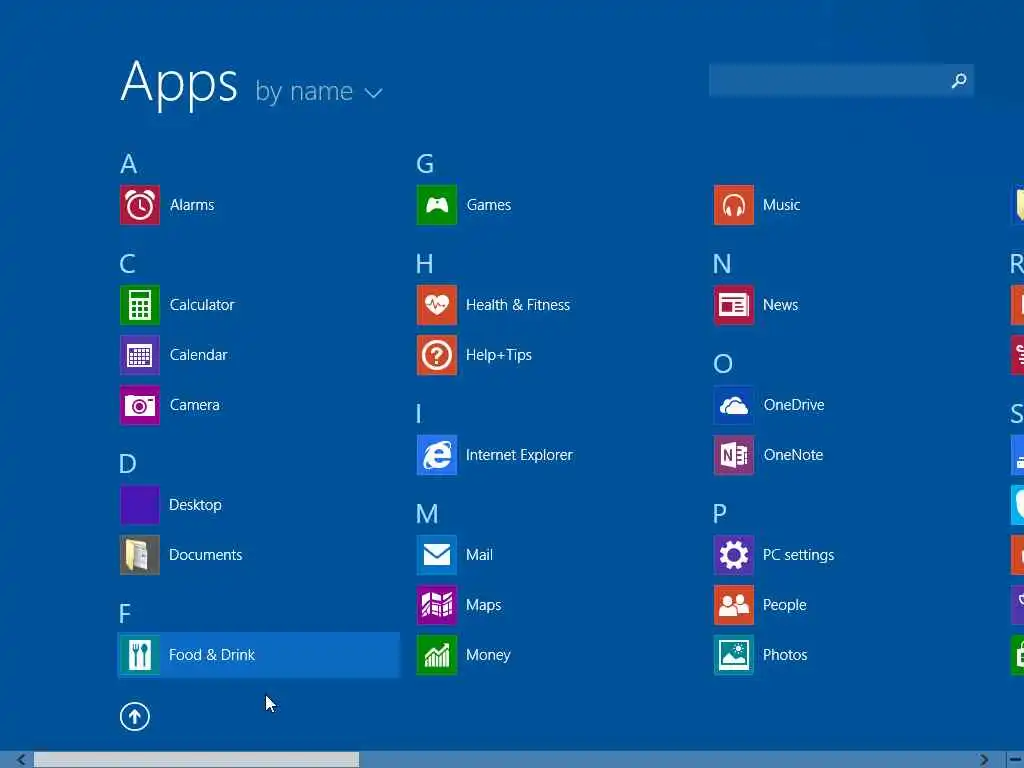Launch the People app icon

734,605
